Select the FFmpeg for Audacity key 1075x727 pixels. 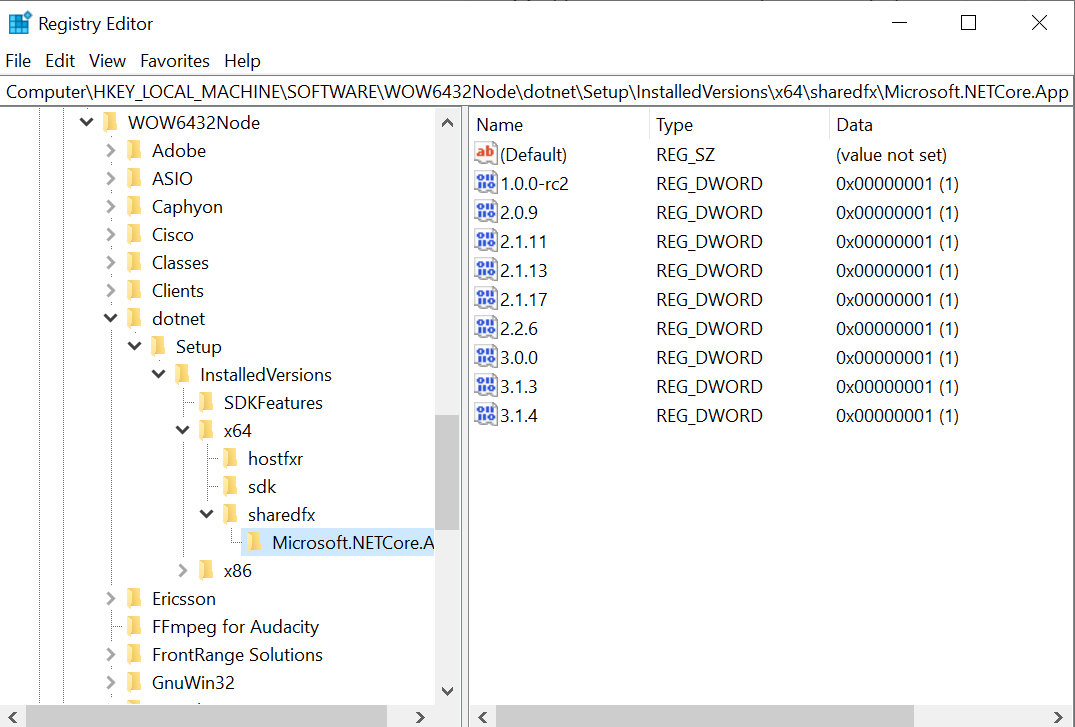[235, 627]
